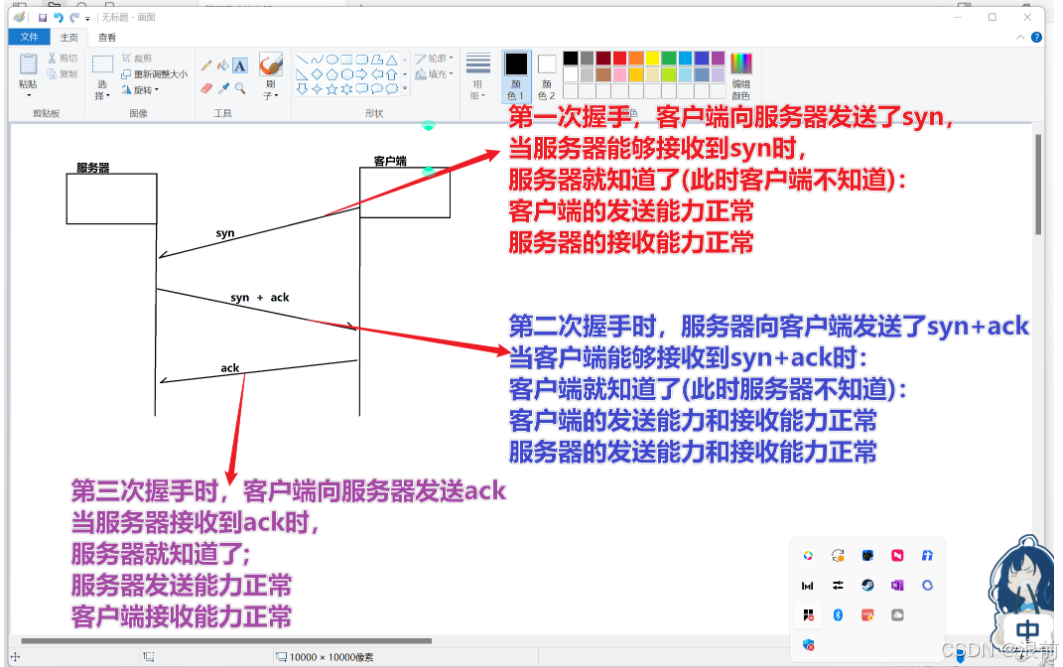
Task: Click the vertical scrollbar thumb
Action: point(1038,184)
